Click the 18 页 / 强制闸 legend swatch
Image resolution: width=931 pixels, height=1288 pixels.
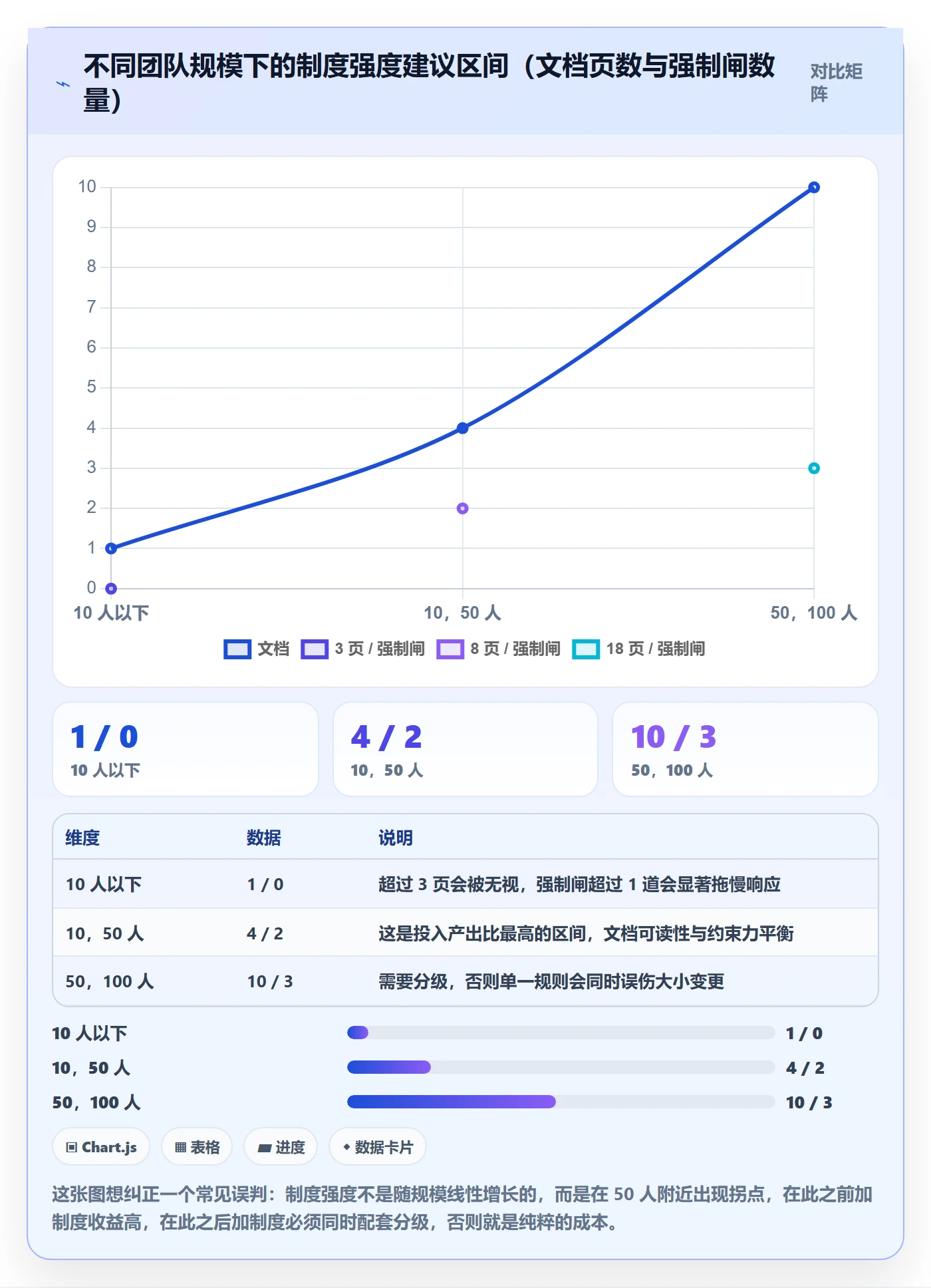click(x=586, y=649)
